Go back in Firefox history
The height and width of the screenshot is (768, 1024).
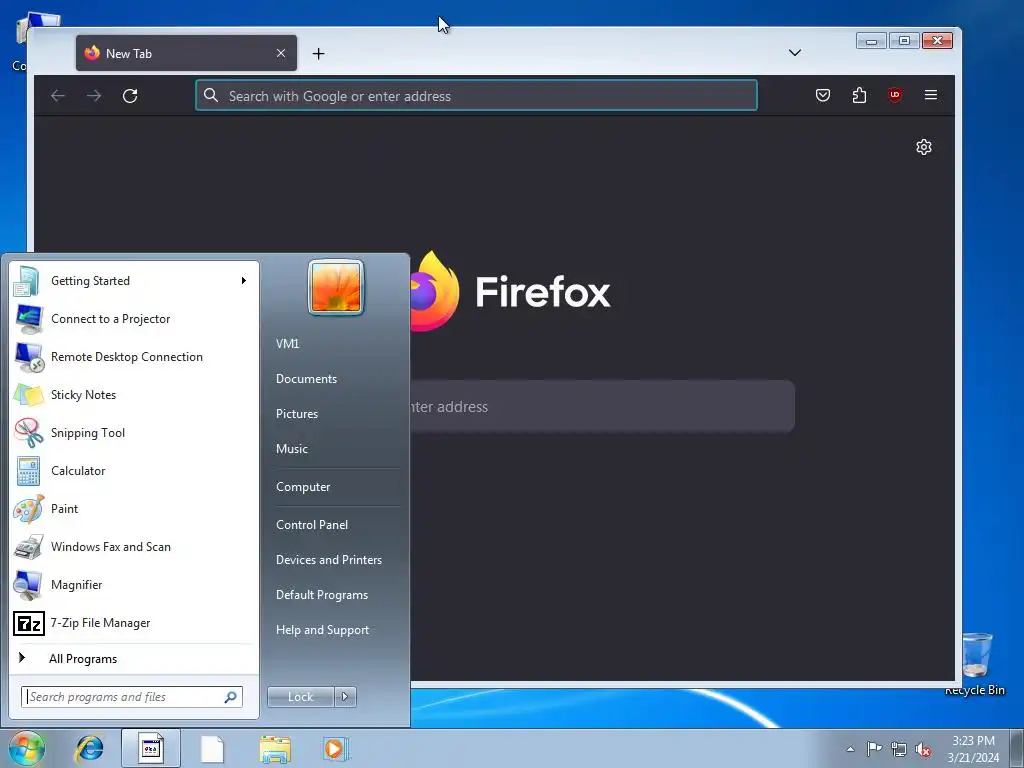coord(58,96)
